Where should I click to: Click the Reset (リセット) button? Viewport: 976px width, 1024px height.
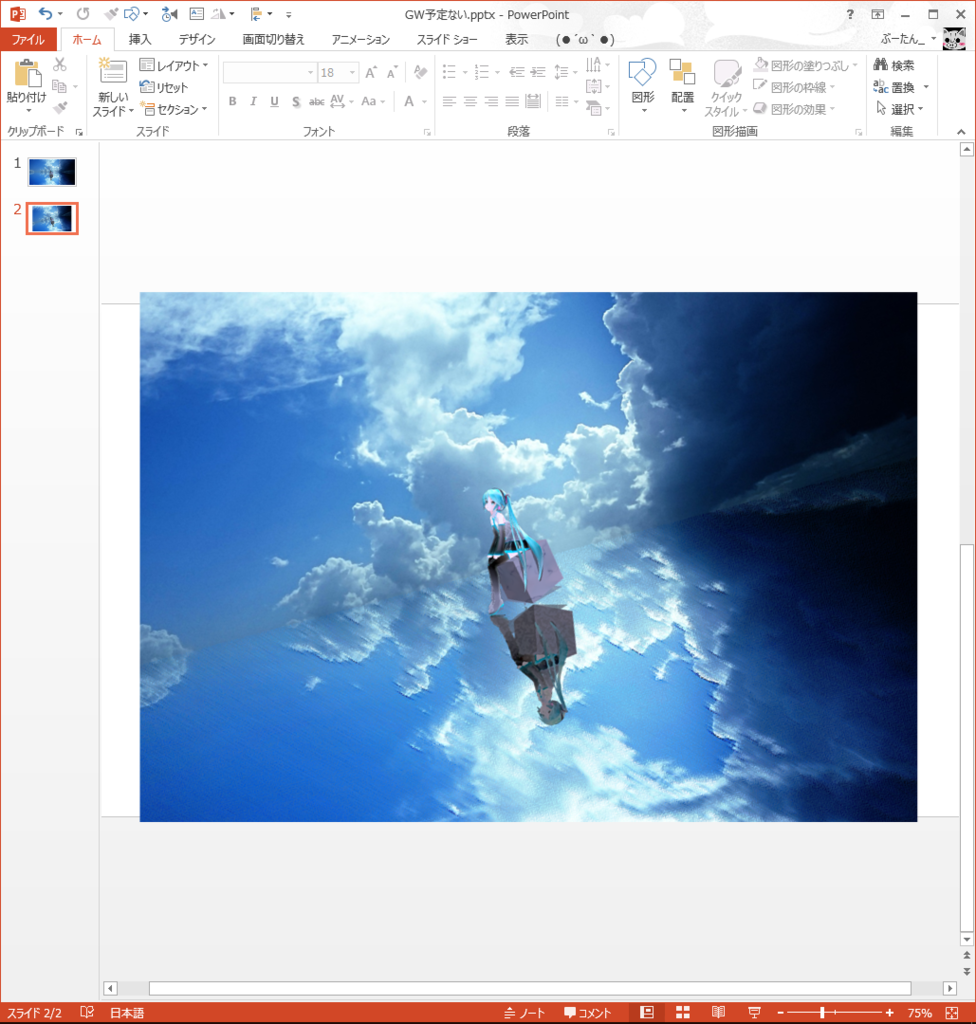coord(164,87)
